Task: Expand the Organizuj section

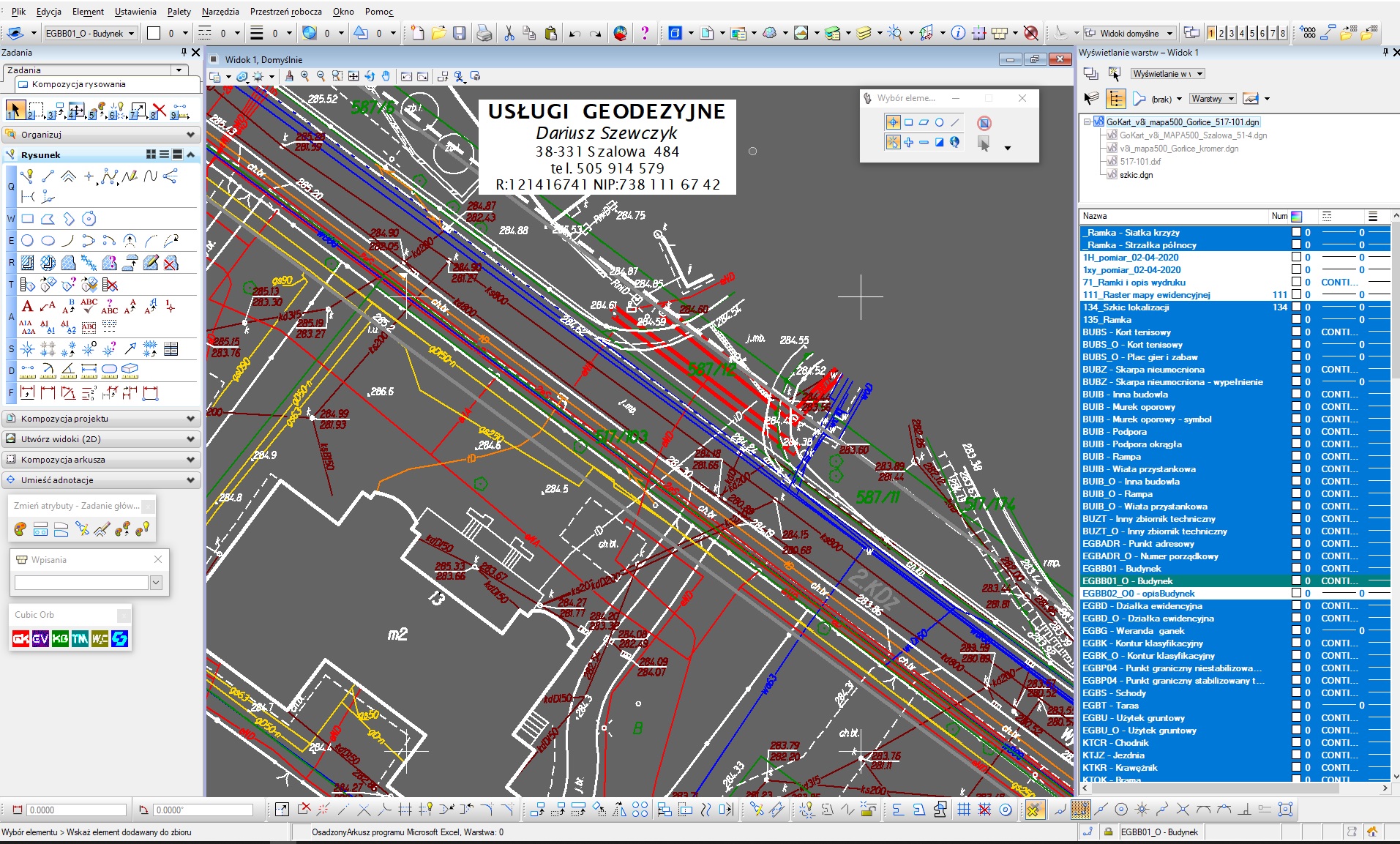Action: point(102,135)
